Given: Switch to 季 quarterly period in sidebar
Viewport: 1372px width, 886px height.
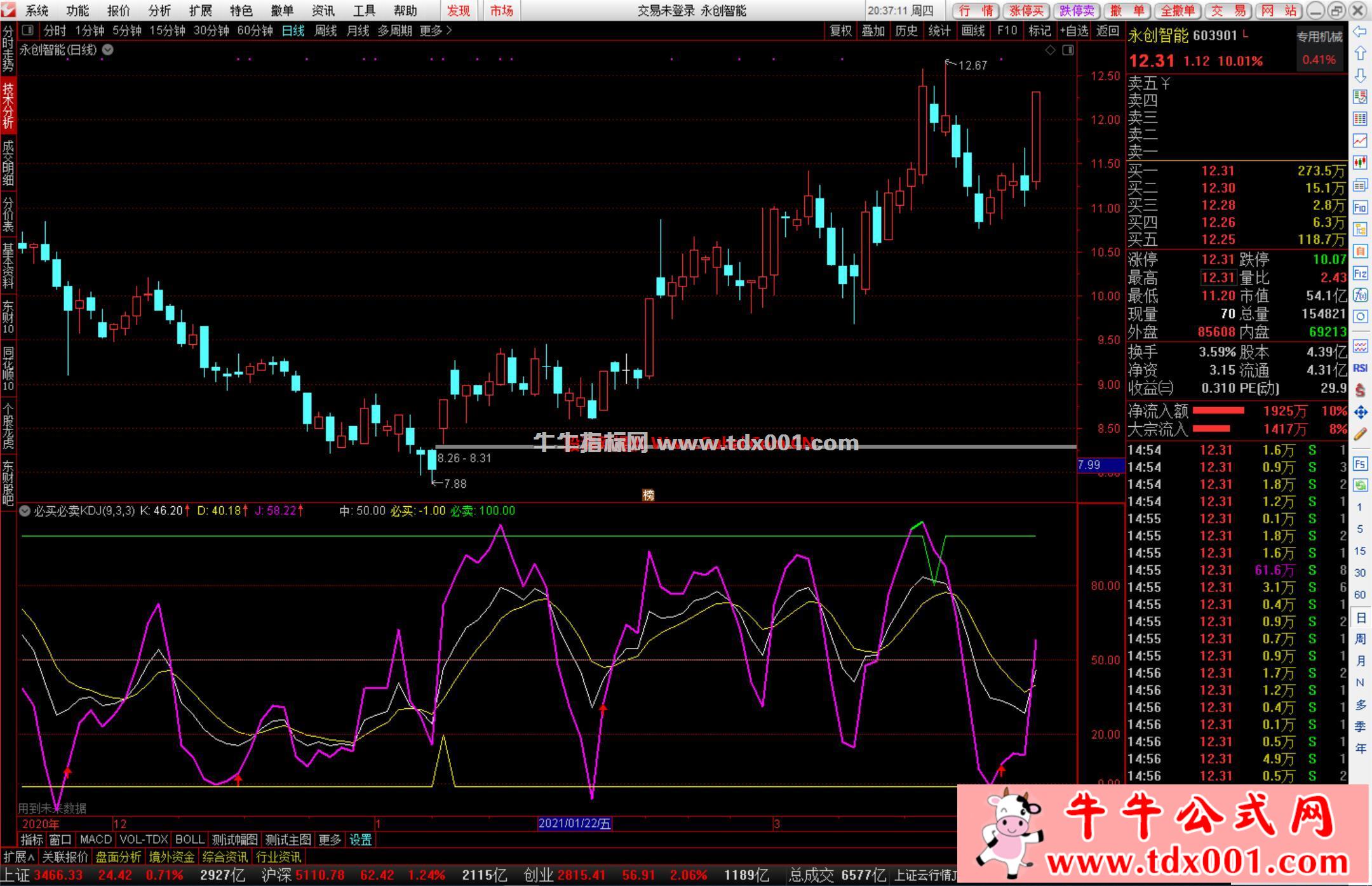Looking at the screenshot, I should tap(1360, 727).
